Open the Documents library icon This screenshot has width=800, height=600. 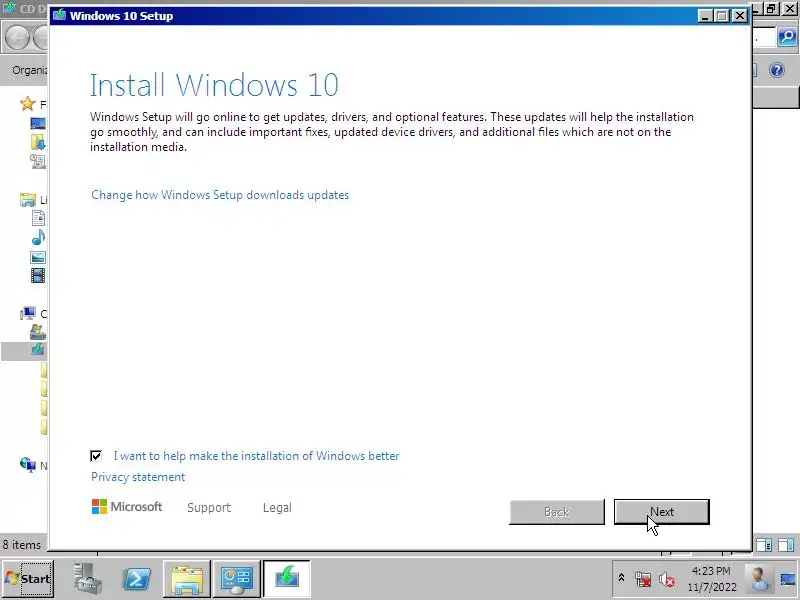pos(38,218)
